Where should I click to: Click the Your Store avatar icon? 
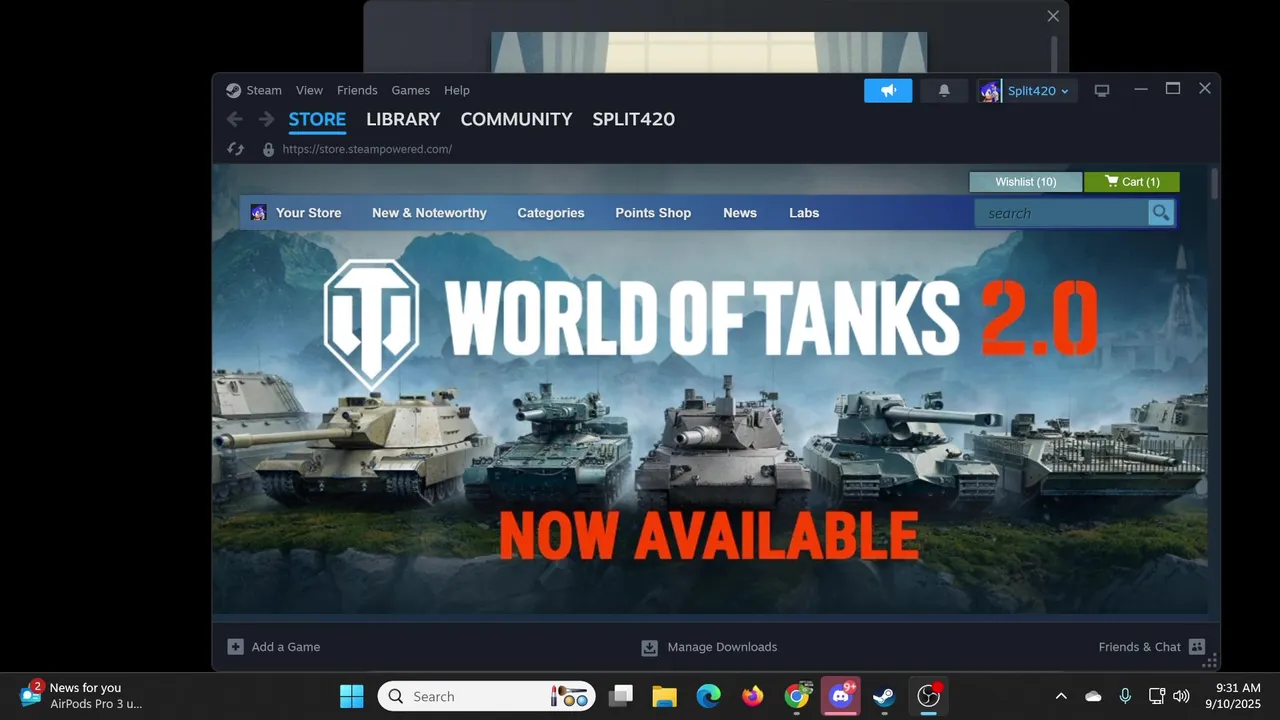(258, 212)
